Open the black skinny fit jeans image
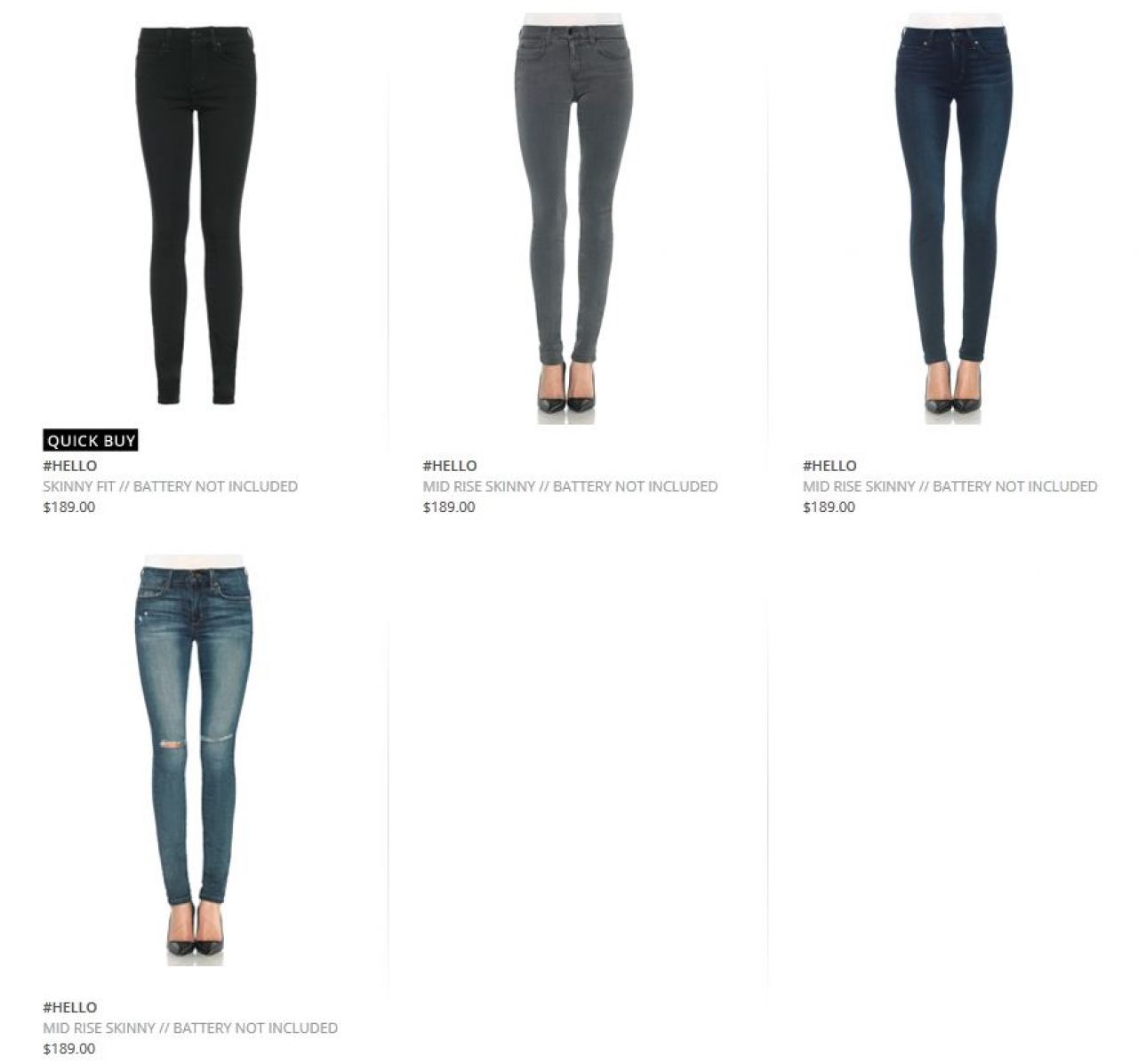The height and width of the screenshot is (1064, 1138). [x=196, y=215]
